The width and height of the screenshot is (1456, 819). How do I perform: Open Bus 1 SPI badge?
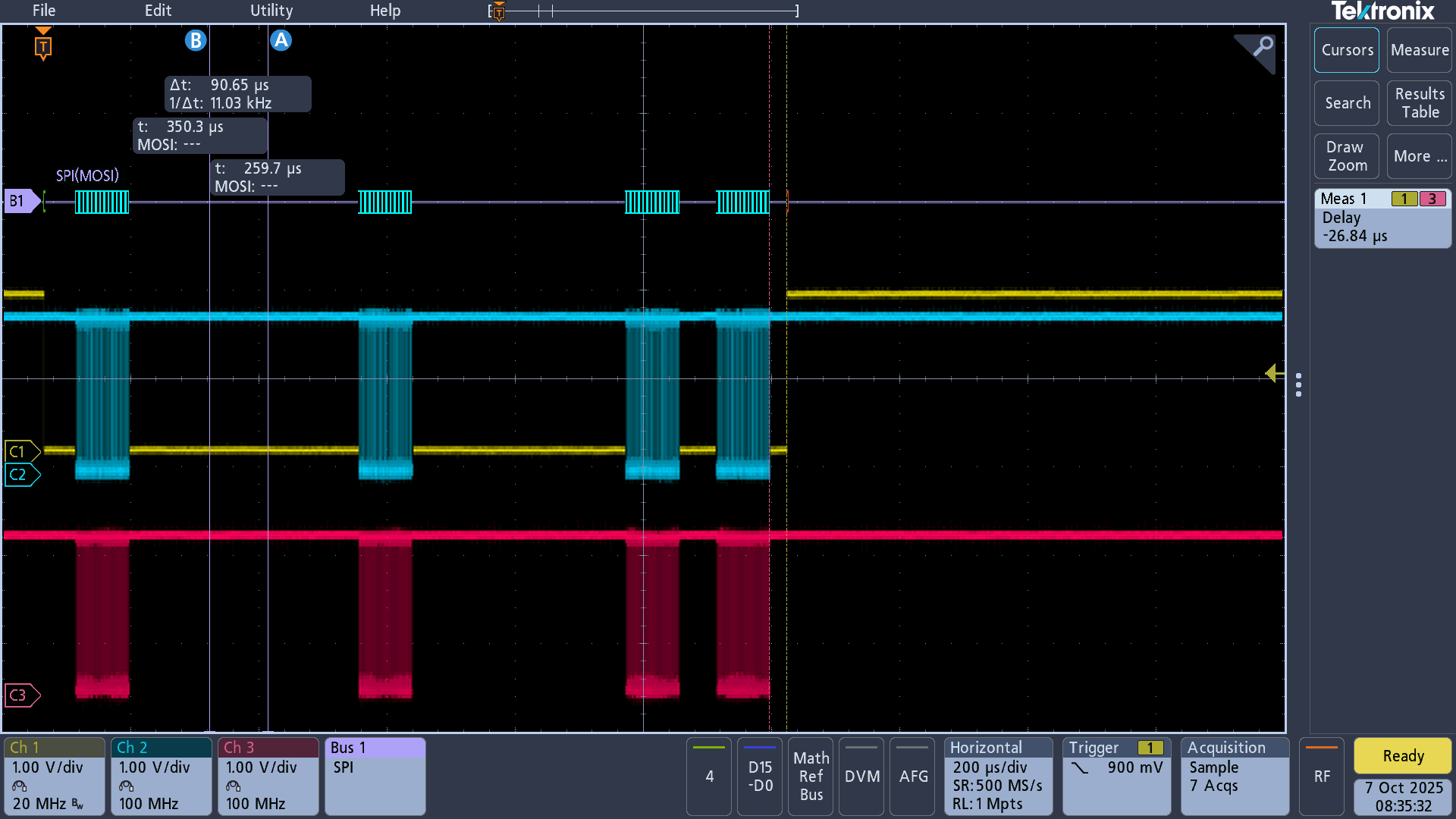point(375,776)
